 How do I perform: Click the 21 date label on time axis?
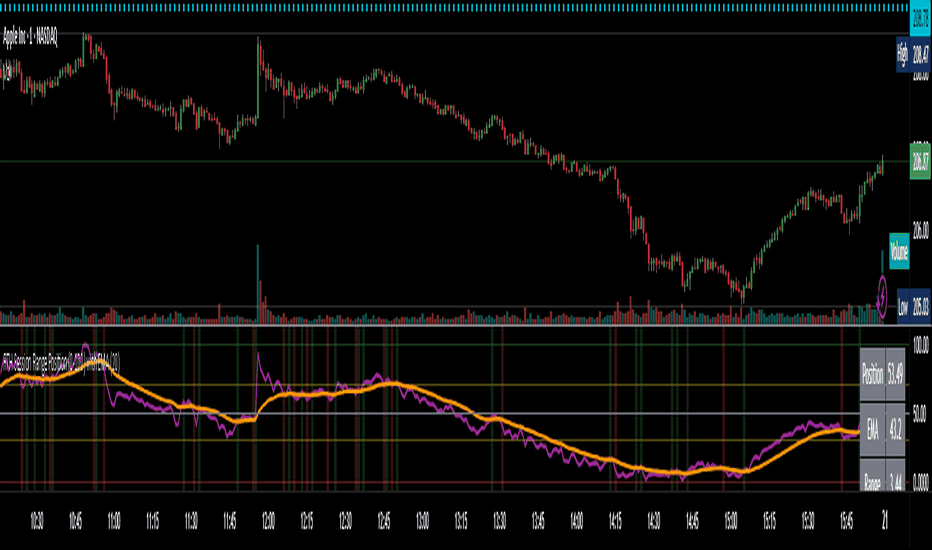885,521
